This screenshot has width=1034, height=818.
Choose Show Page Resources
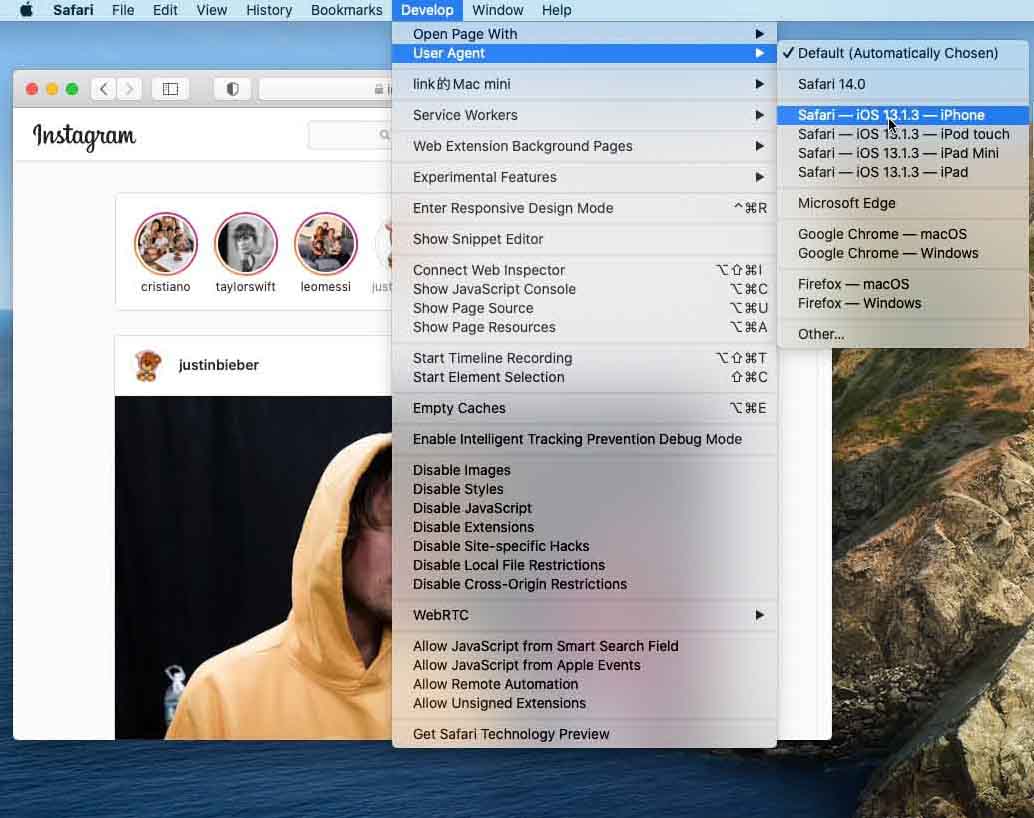click(584, 328)
